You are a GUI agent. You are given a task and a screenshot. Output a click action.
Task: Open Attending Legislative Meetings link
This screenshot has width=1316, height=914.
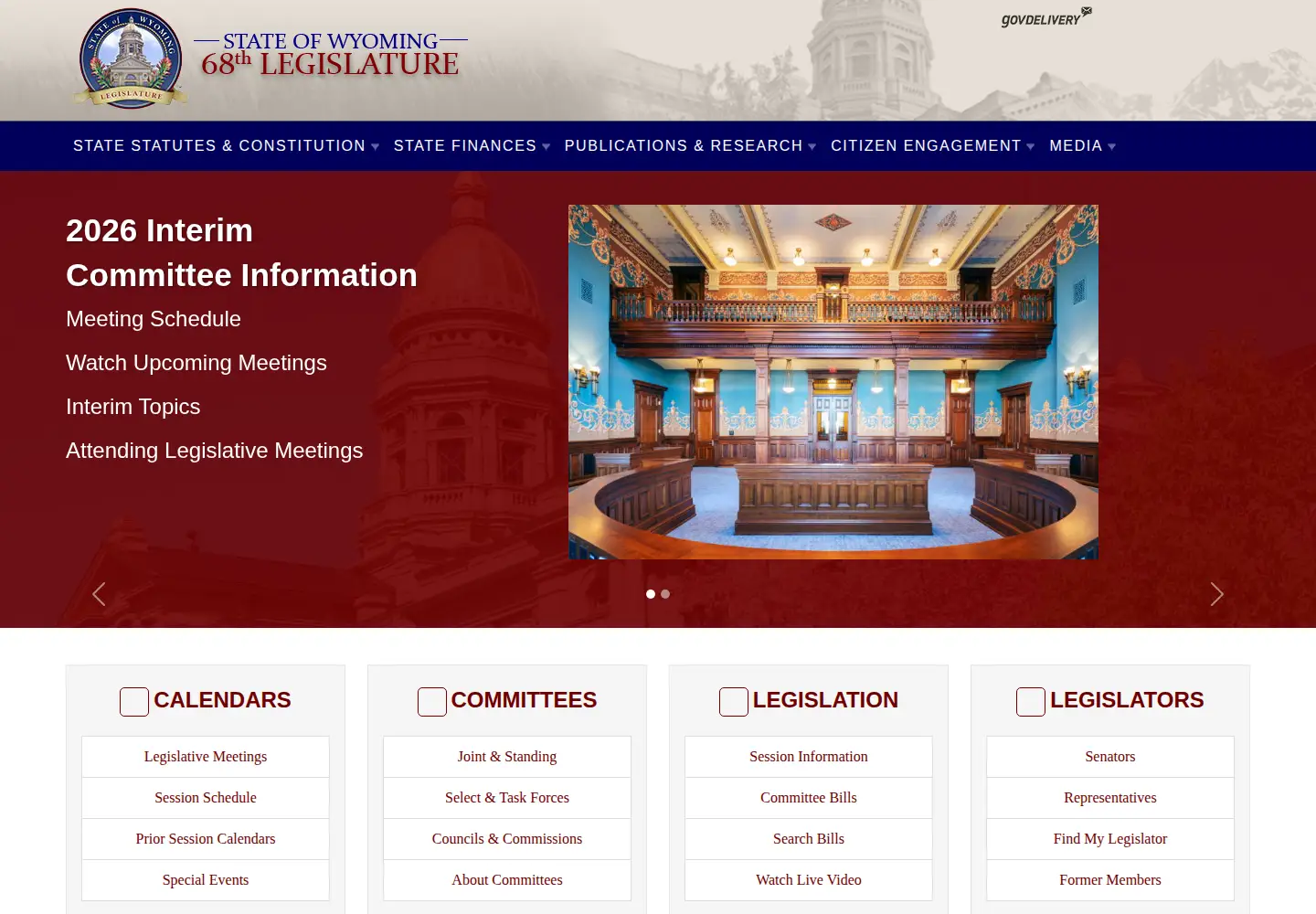tap(214, 451)
